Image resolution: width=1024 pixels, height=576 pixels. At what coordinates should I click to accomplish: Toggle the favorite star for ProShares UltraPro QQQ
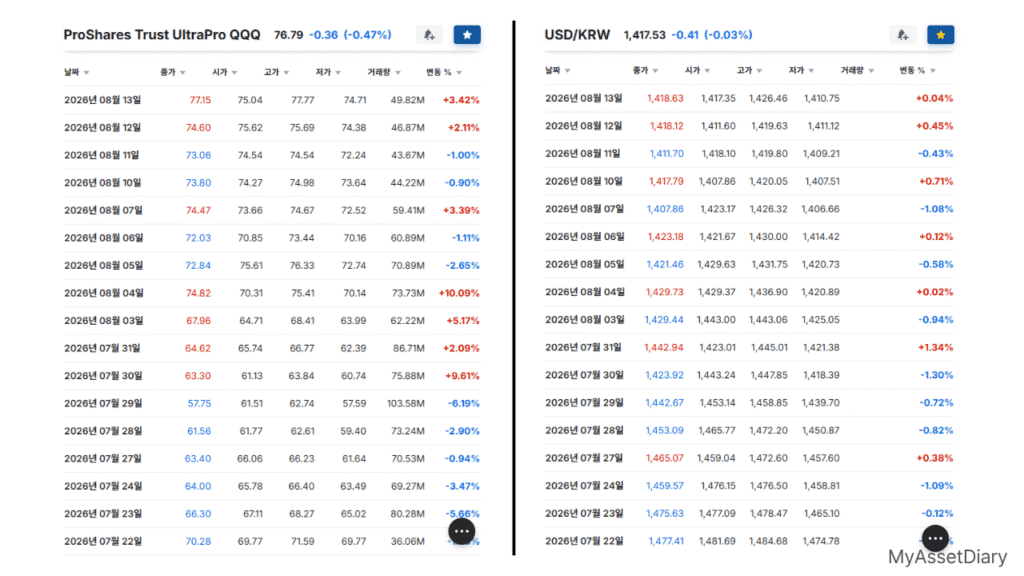(x=467, y=35)
